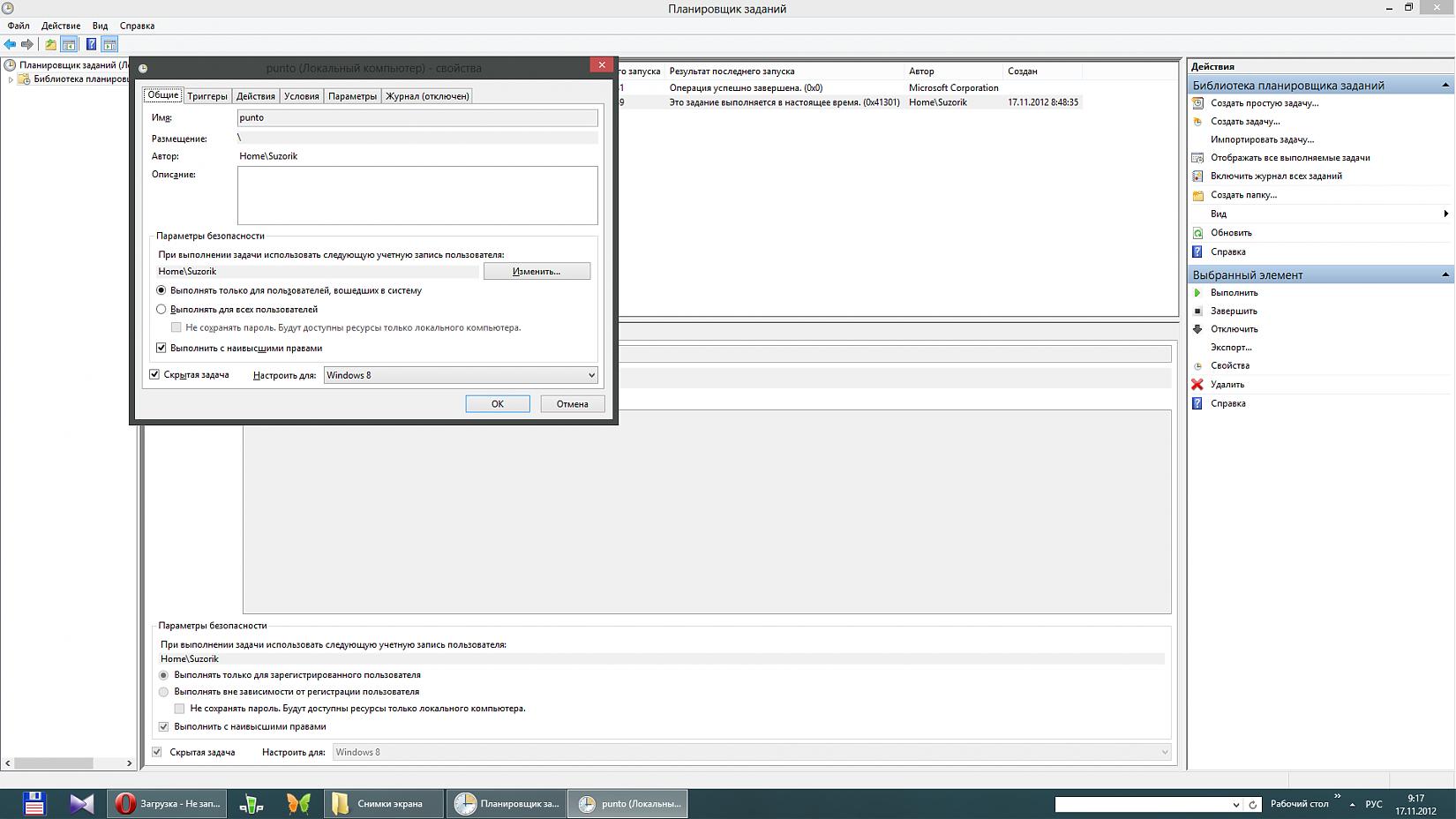Select Выполнять только для зарегистрированного пользователя radio
The width and height of the screenshot is (1456, 819).
click(x=163, y=675)
